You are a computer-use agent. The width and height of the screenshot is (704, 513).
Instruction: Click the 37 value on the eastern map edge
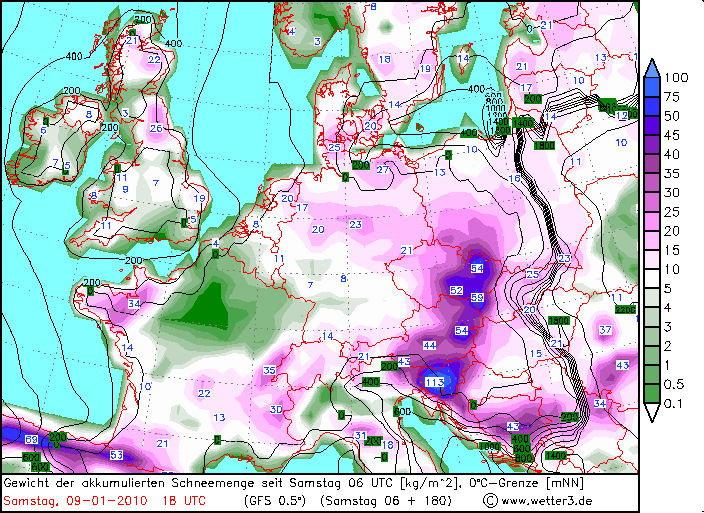[x=605, y=330]
